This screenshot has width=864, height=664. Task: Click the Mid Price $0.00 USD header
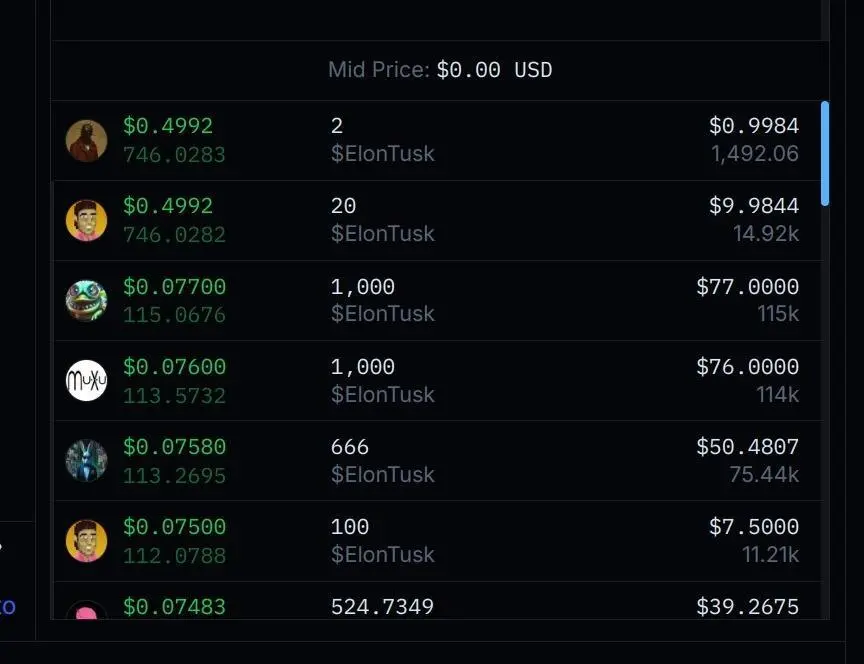[440, 70]
